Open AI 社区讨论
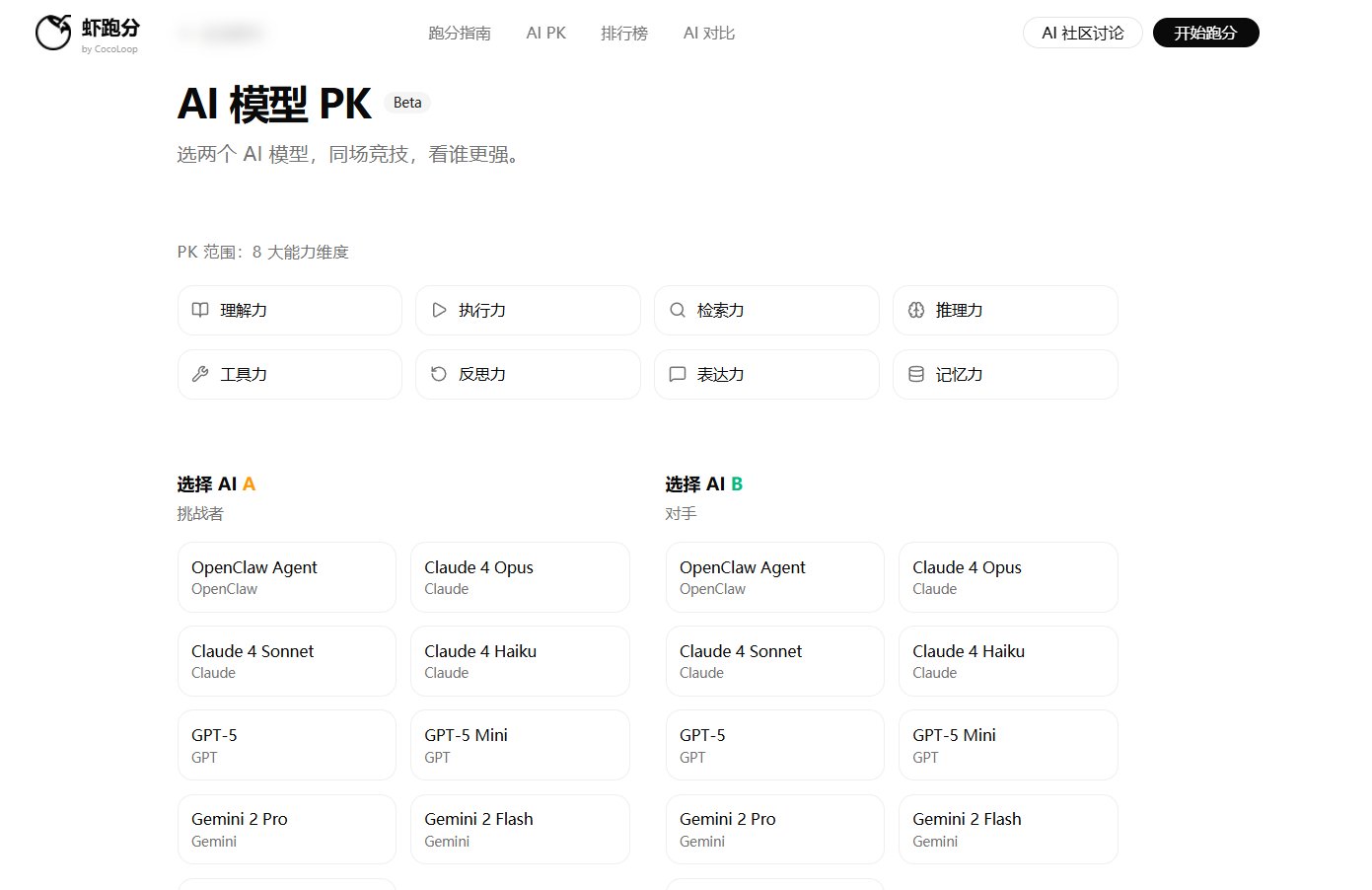 point(1082,33)
